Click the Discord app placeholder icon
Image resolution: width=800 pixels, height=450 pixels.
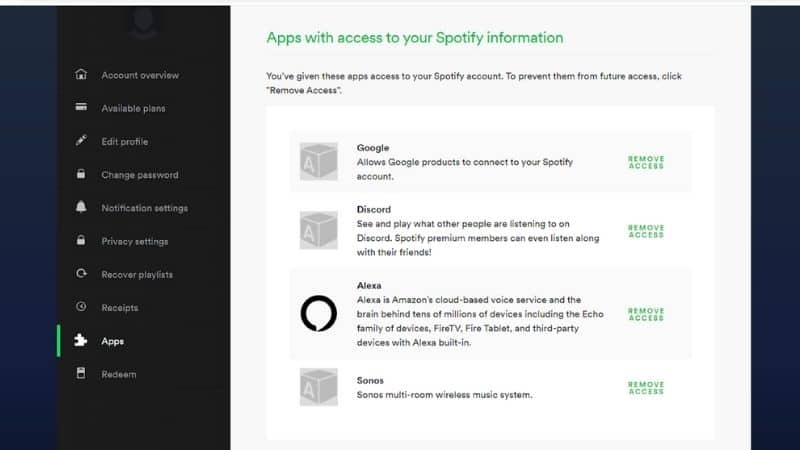(318, 230)
